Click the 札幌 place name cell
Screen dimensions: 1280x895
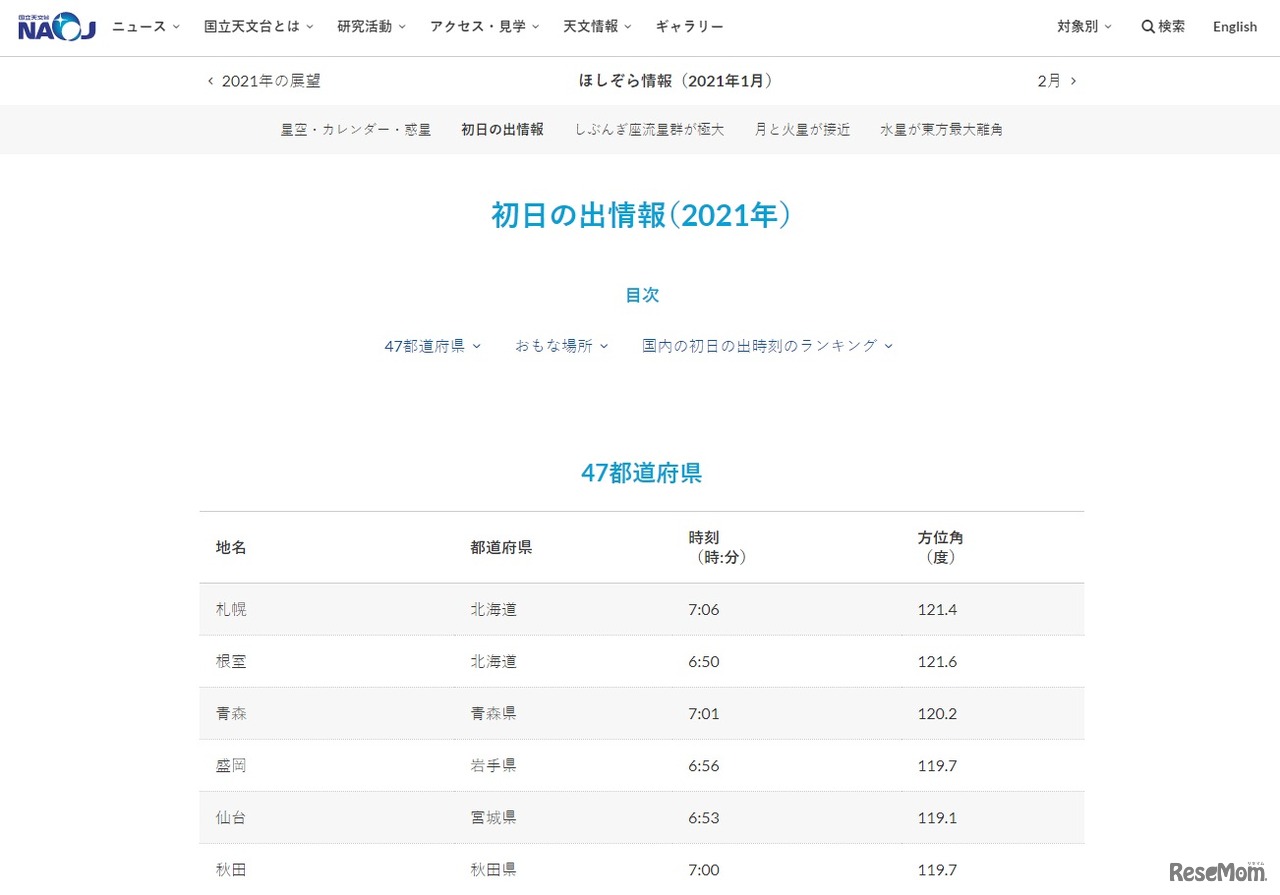(x=231, y=610)
